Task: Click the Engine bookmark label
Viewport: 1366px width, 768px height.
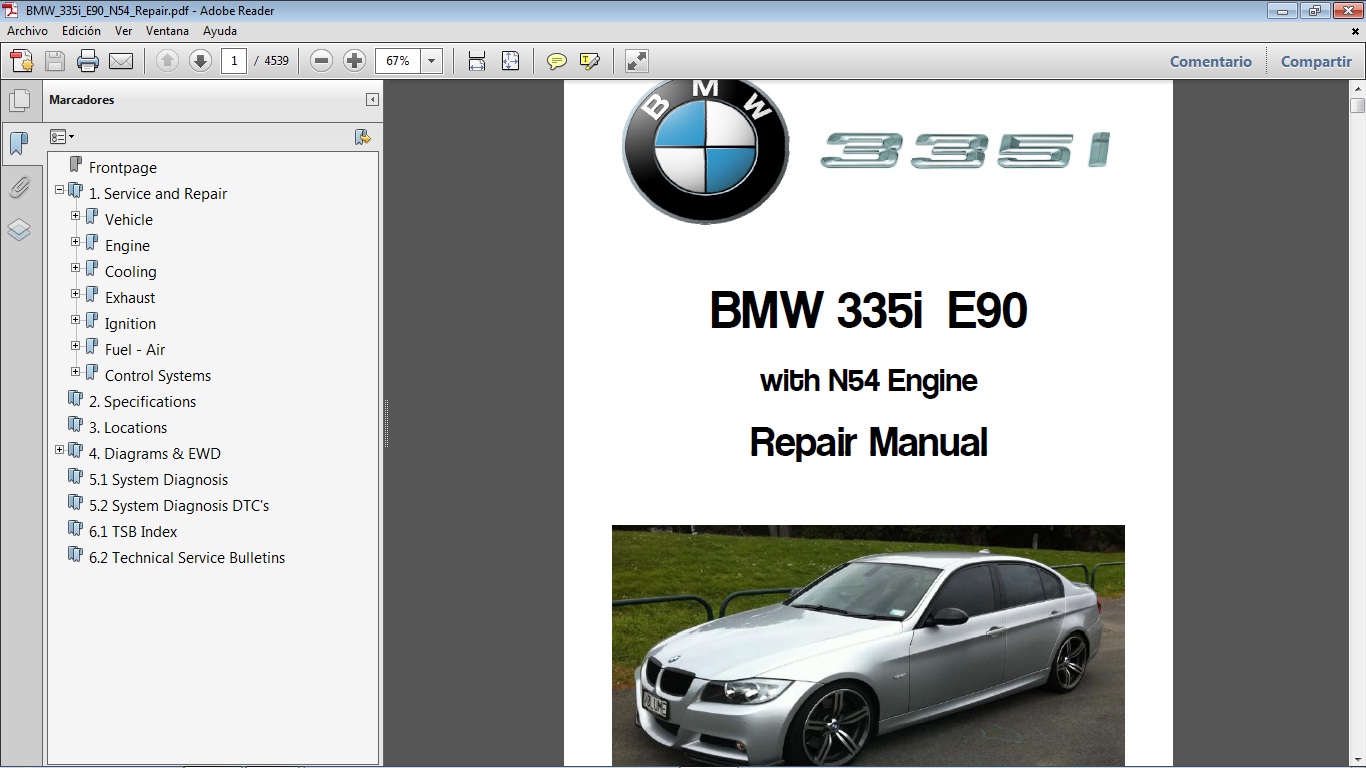Action: click(127, 246)
